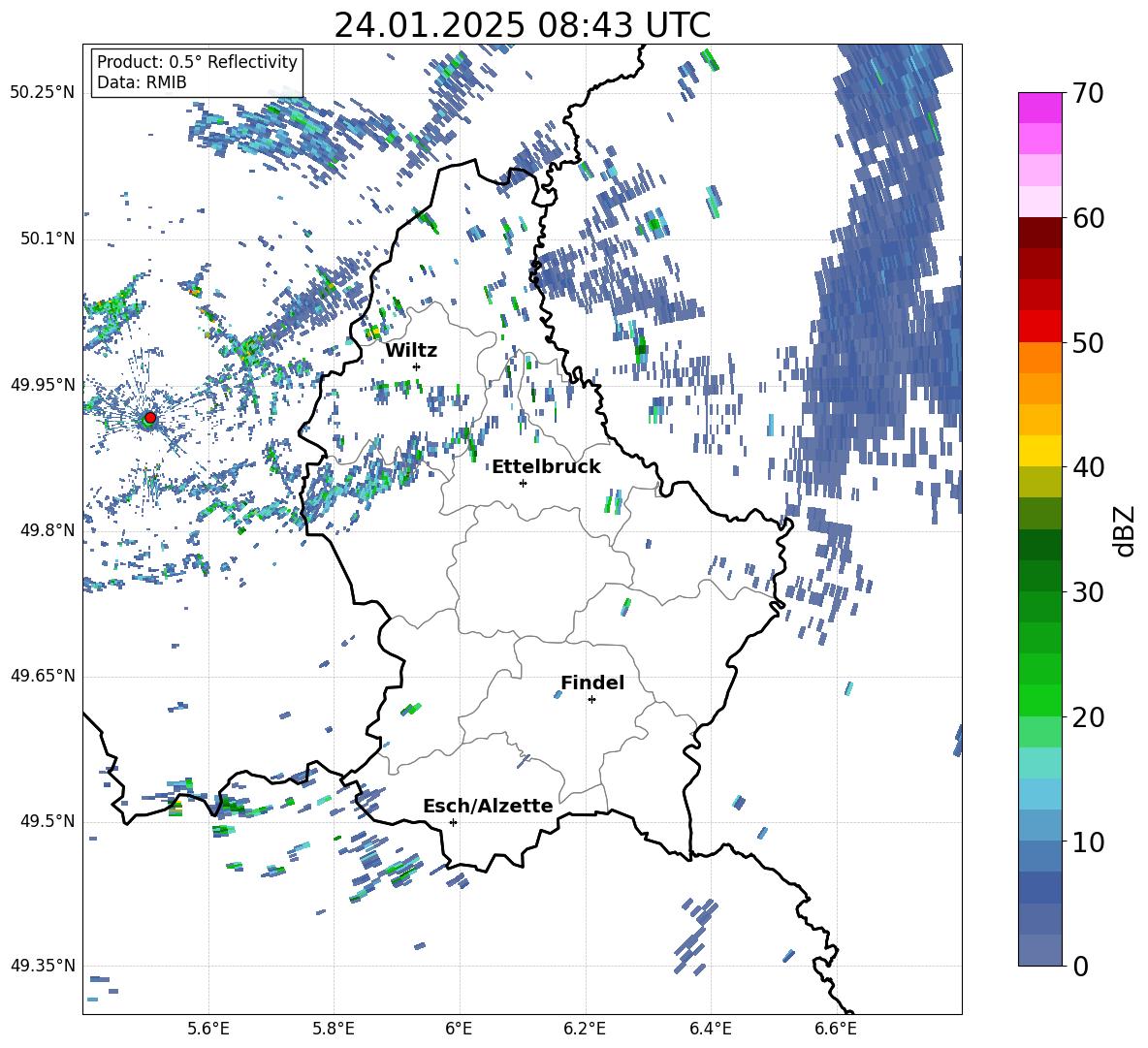Pick the slate blue swatch above 0 dBZ
This screenshot has height=1048, width=1148.
[x=1039, y=950]
